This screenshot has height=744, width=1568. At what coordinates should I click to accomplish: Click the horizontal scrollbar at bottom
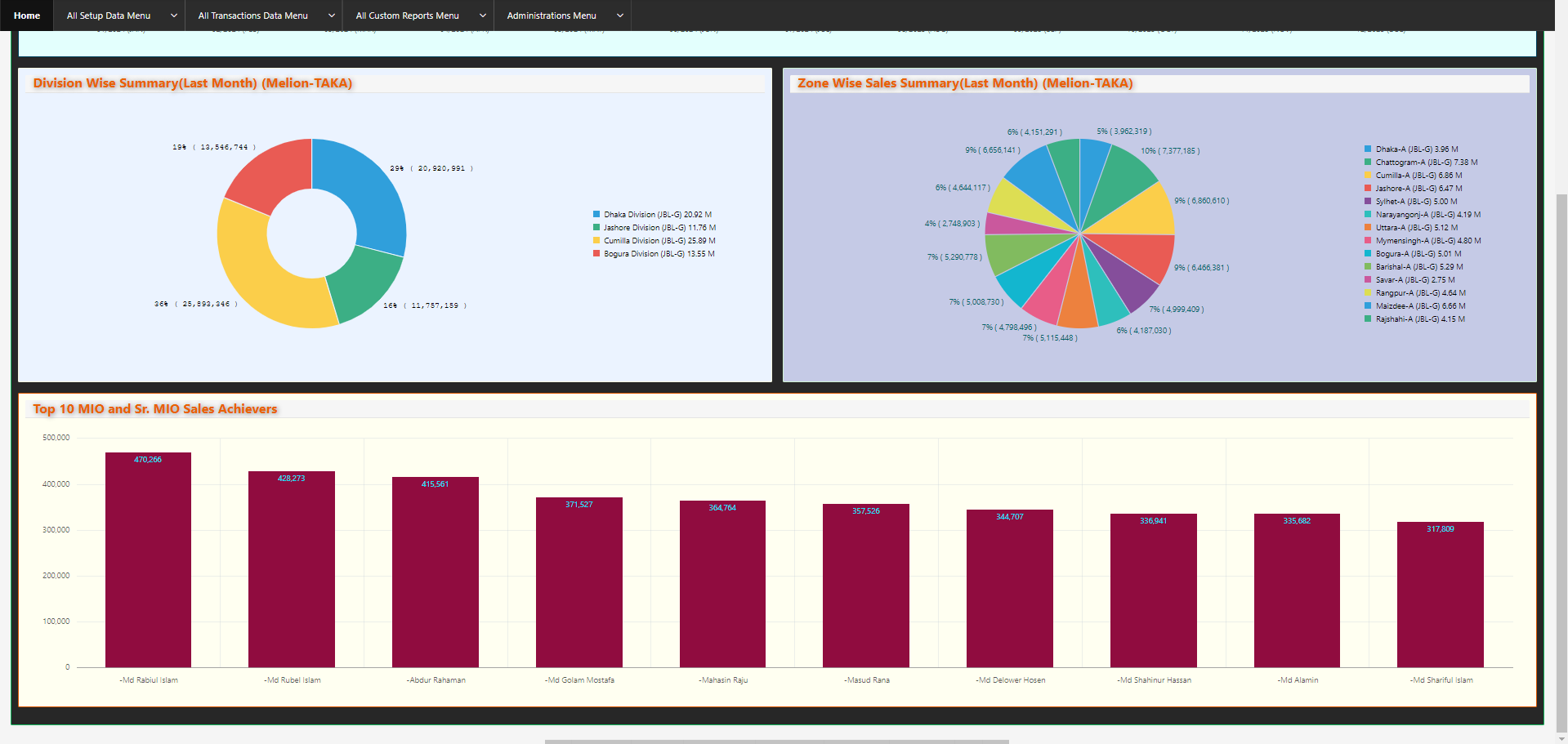click(776, 742)
